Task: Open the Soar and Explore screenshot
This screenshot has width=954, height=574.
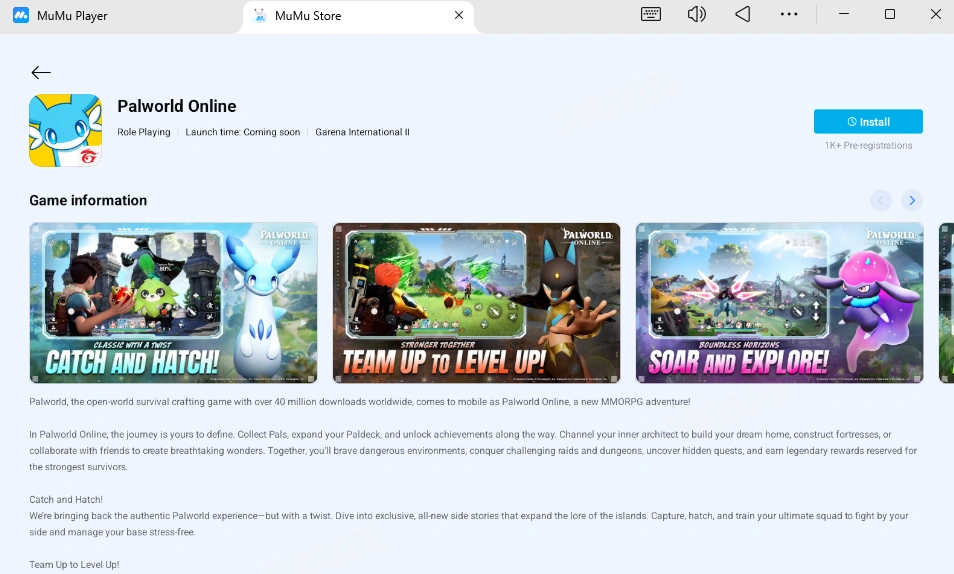Action: pyautogui.click(x=779, y=303)
